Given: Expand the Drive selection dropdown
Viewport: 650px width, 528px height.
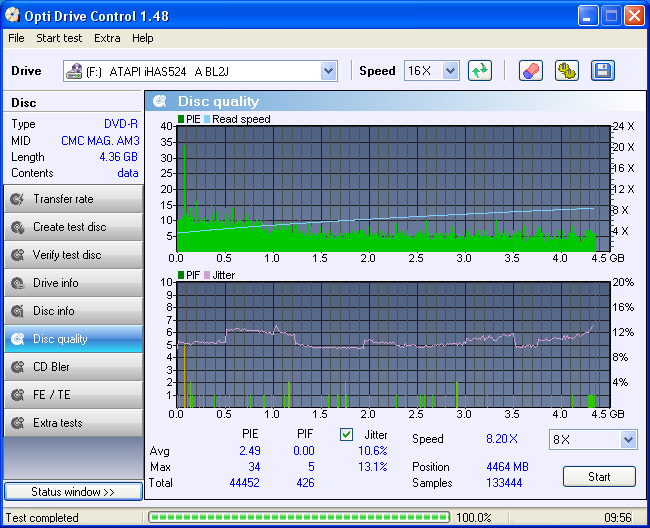Looking at the screenshot, I should pos(328,71).
